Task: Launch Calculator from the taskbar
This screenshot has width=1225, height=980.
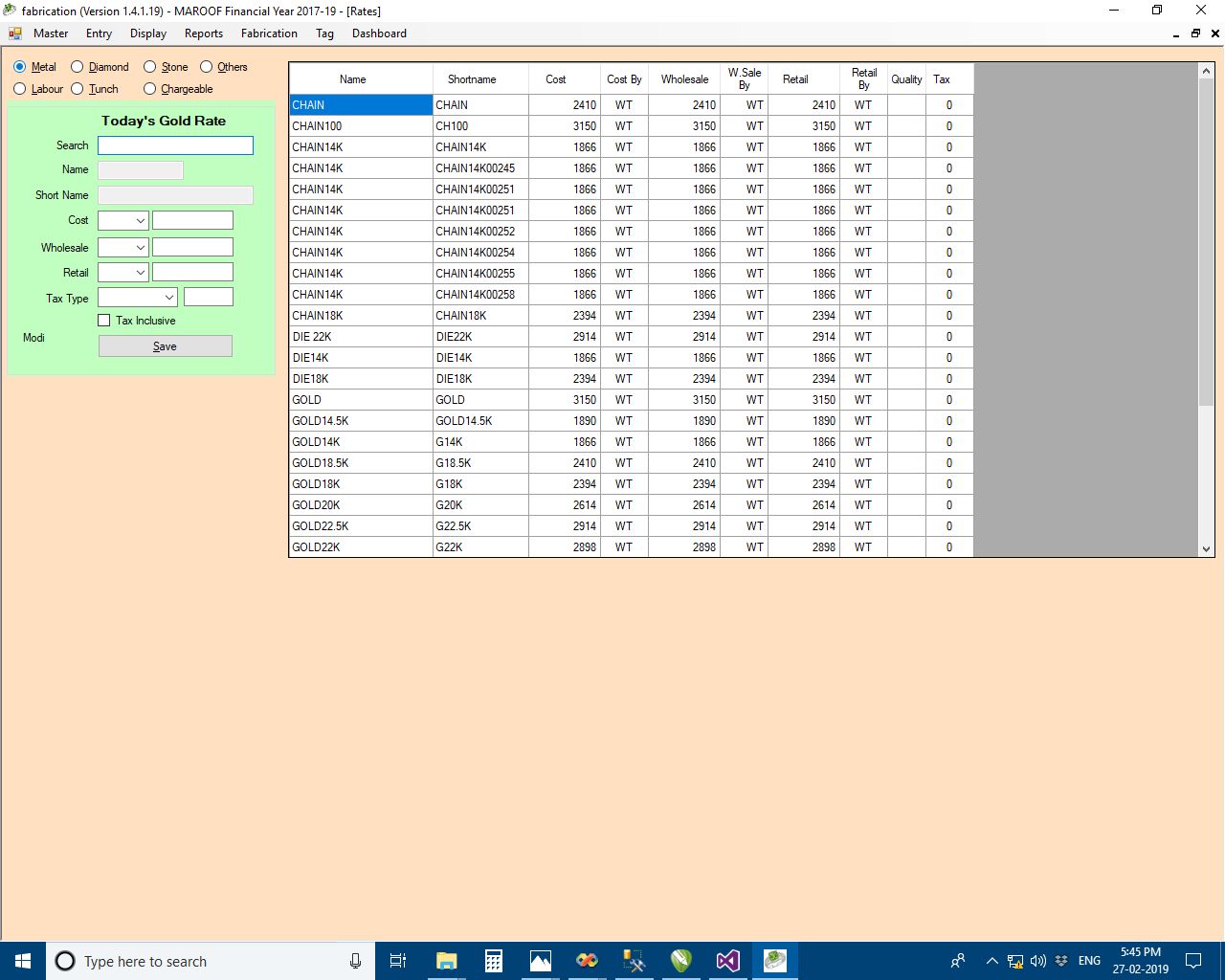Action: tap(494, 961)
